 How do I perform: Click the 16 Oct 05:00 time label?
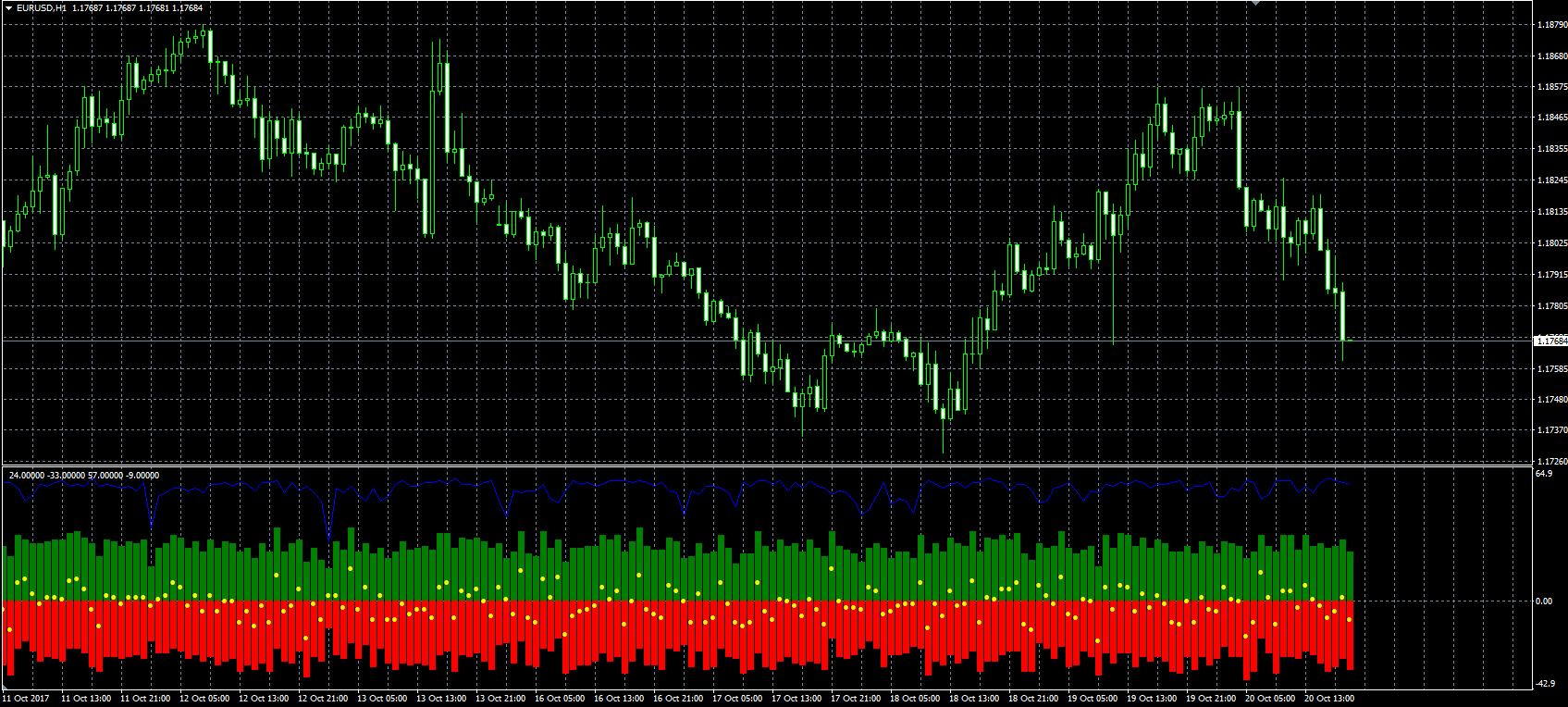point(560,699)
